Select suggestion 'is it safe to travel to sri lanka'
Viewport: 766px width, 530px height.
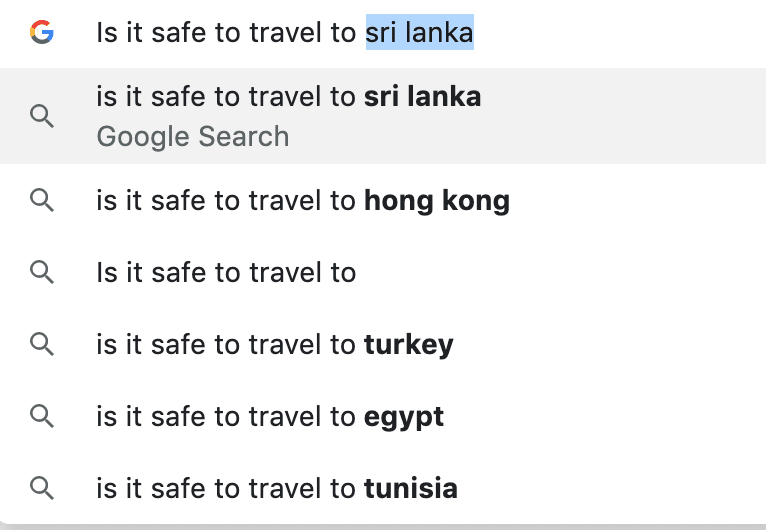[383, 116]
